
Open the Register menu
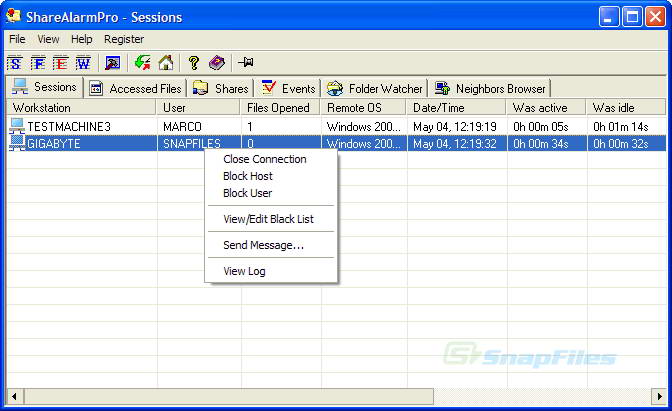(x=124, y=39)
